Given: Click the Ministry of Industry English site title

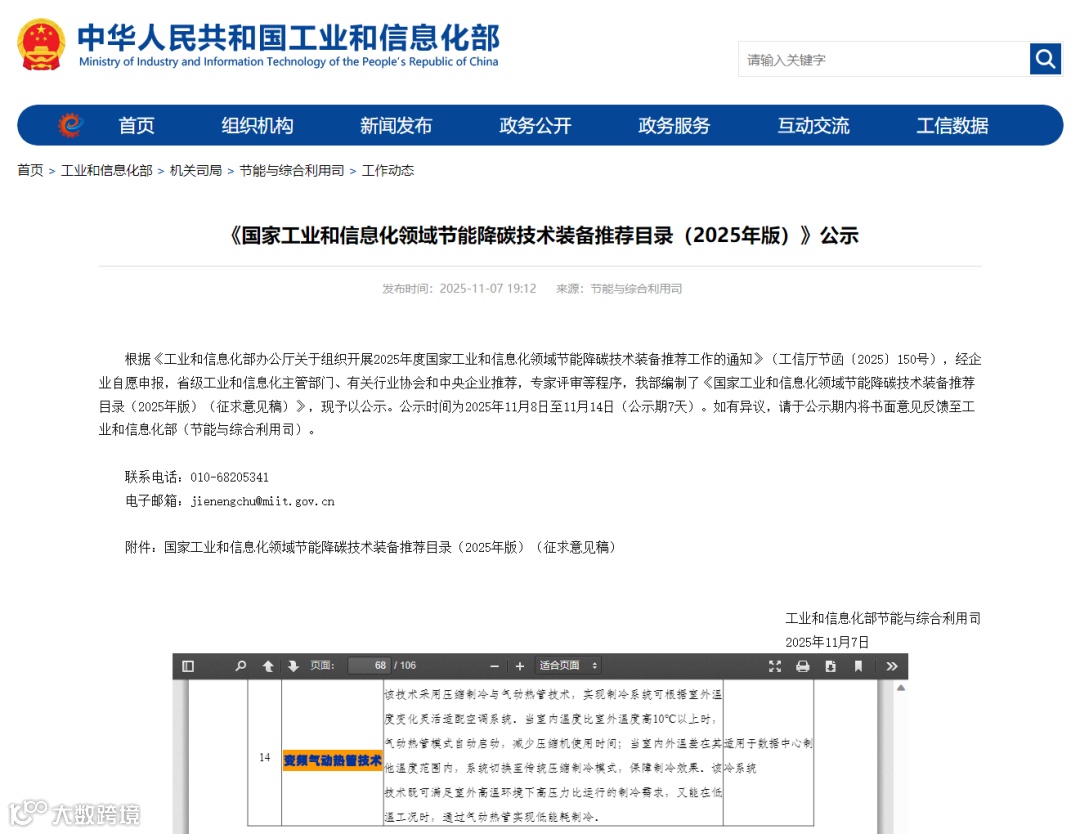Looking at the screenshot, I should [x=289, y=61].
